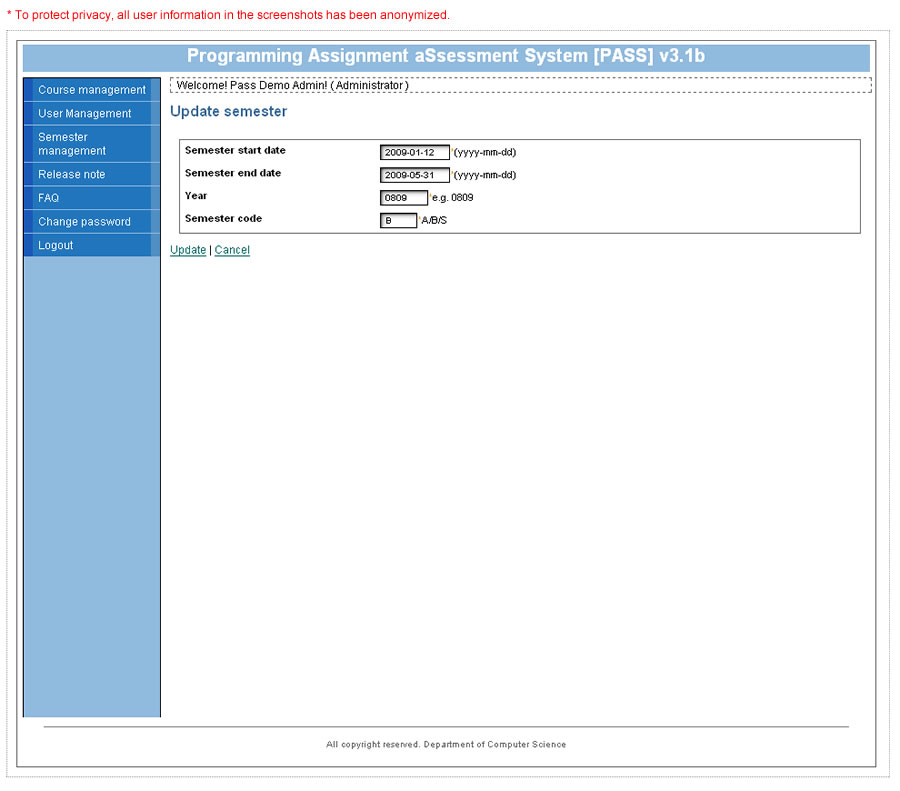Click the Update semester heading

tap(228, 112)
